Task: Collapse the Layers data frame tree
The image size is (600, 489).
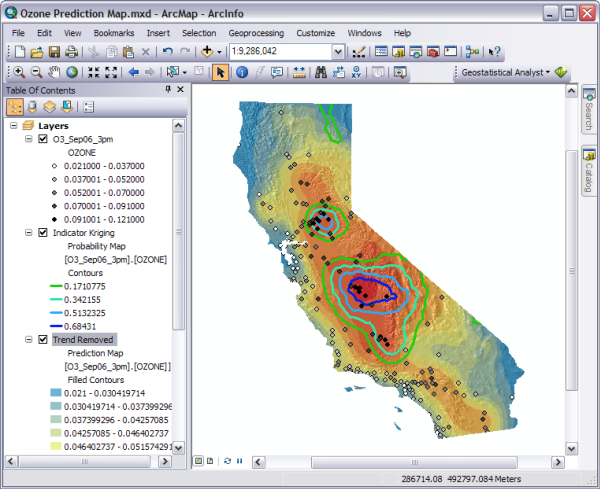Action: 13,126
